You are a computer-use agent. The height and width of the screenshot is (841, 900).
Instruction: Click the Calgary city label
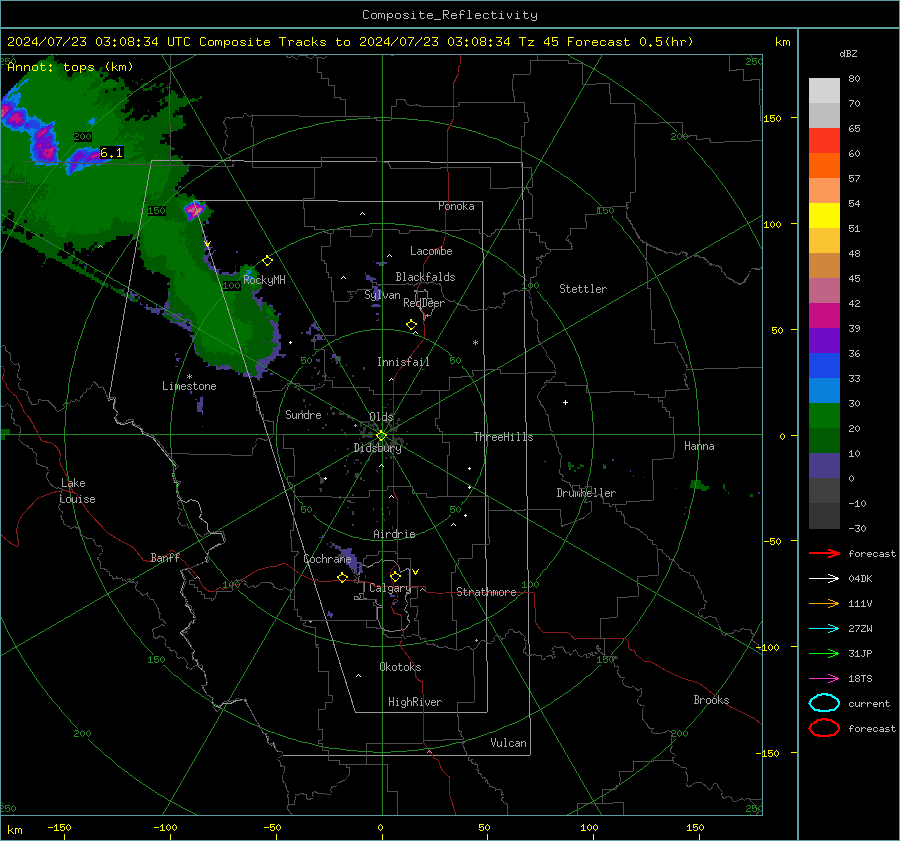(390, 588)
